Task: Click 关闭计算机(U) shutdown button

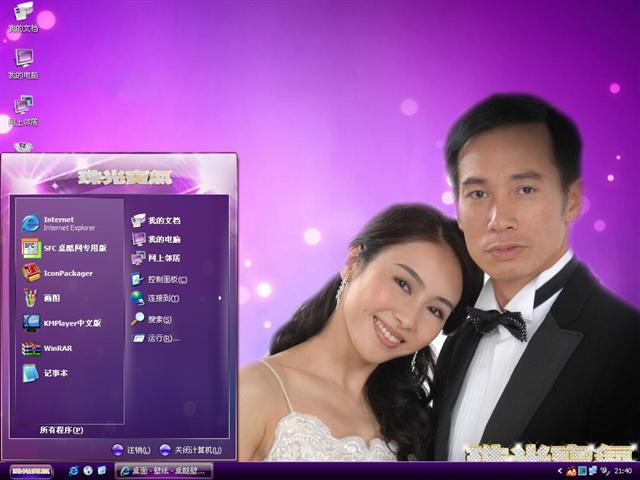Action: [x=191, y=450]
